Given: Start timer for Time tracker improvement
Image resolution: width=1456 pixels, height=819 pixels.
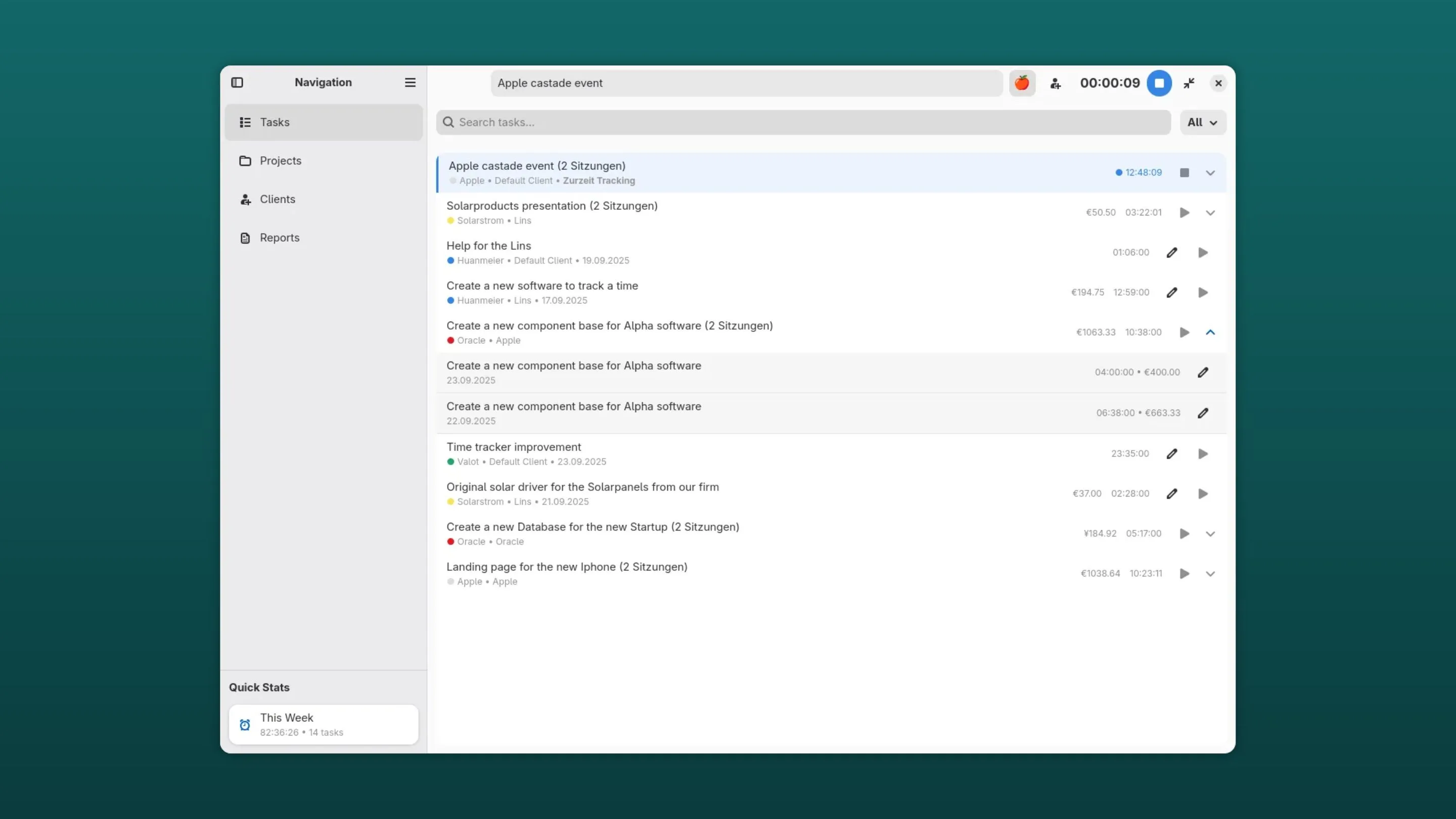Looking at the screenshot, I should point(1203,453).
